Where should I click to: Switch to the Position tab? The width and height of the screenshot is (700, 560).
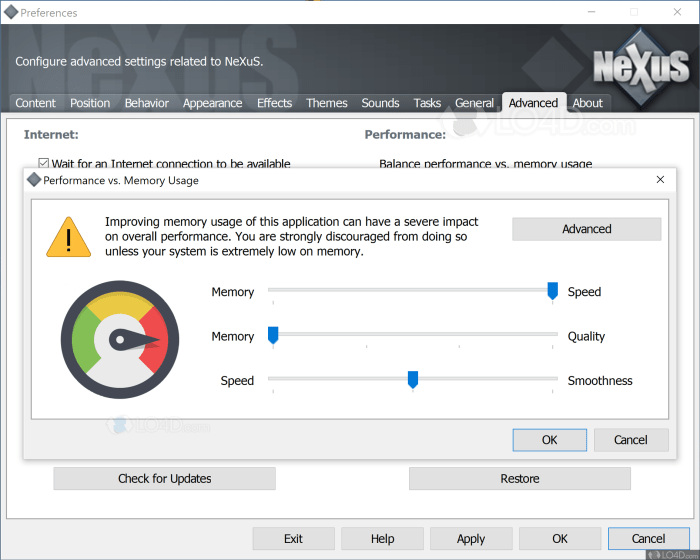pyautogui.click(x=90, y=103)
